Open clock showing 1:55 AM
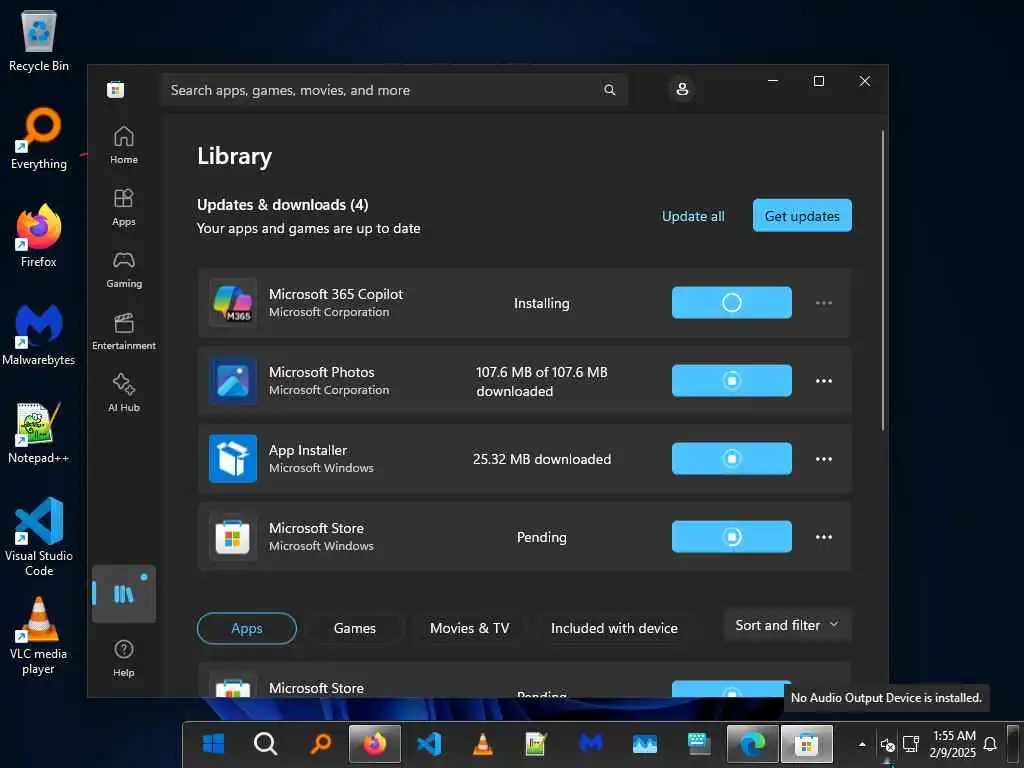This screenshot has height=768, width=1024. pyautogui.click(x=953, y=744)
